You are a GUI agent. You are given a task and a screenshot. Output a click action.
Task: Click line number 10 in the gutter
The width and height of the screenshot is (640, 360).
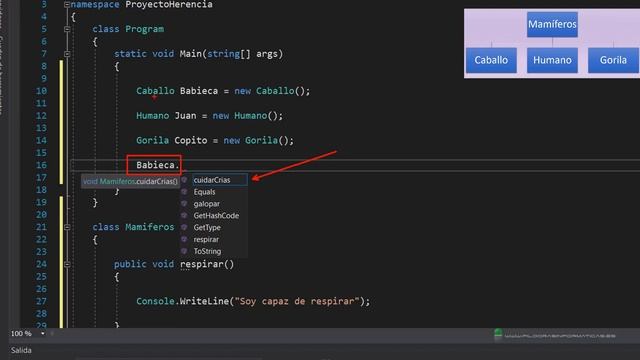pos(41,91)
